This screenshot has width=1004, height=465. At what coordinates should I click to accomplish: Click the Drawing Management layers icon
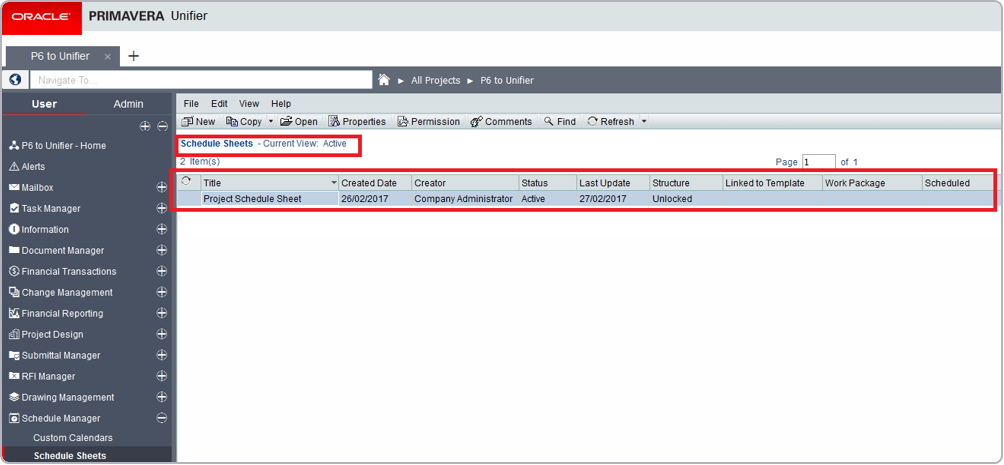[14, 397]
